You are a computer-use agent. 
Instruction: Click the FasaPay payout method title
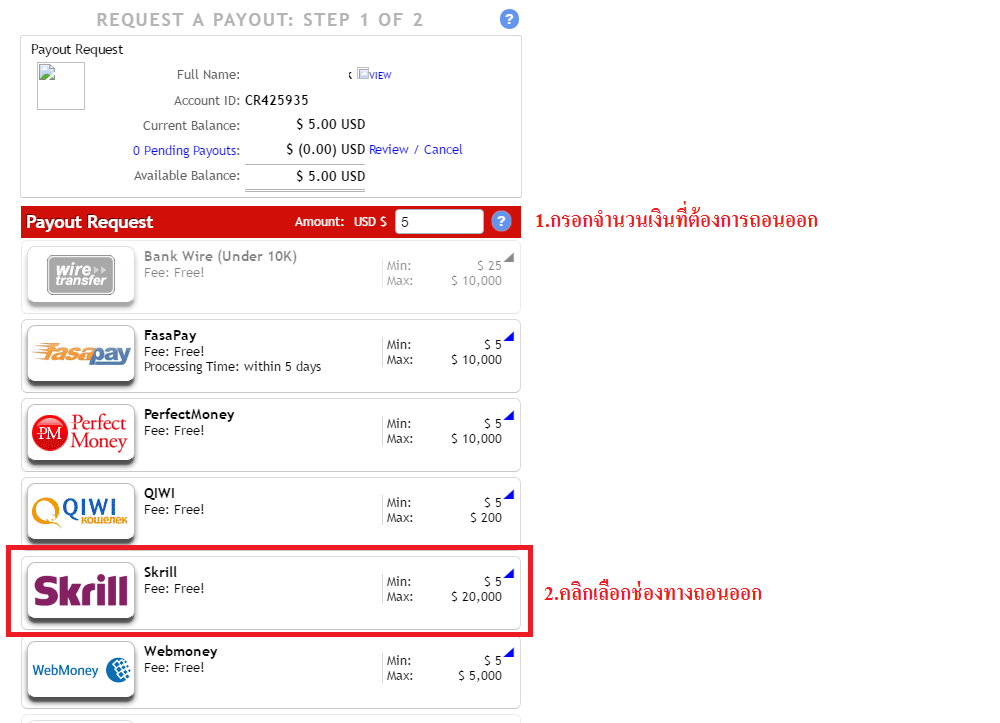point(170,335)
